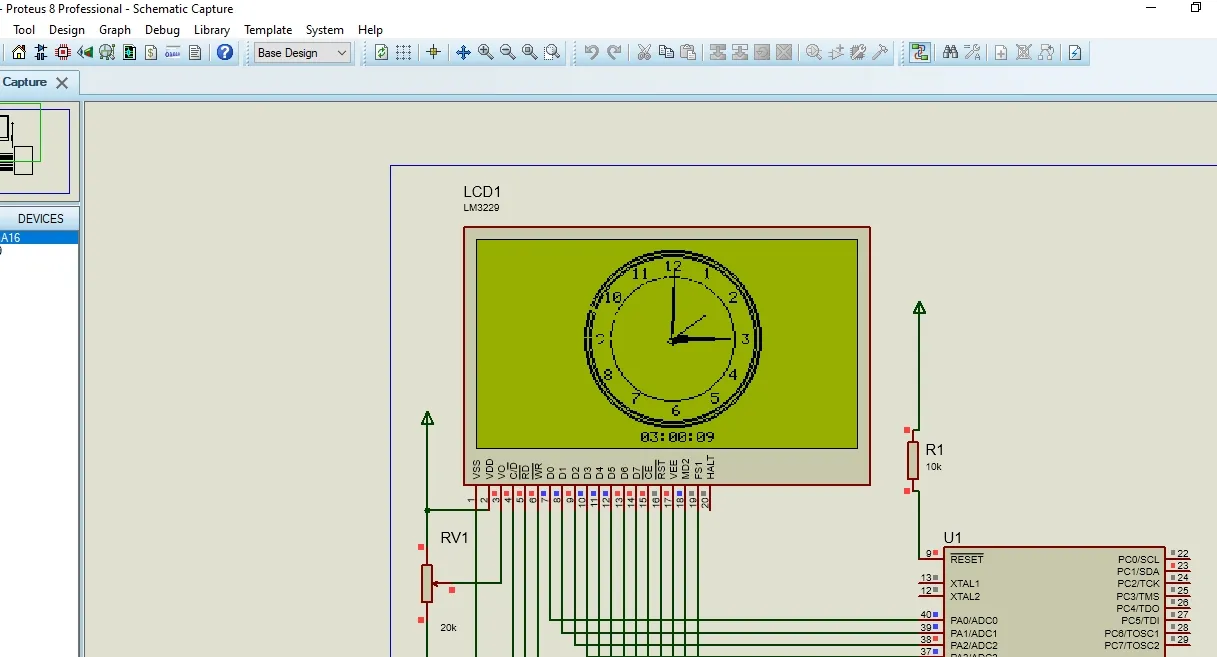This screenshot has height=657, width=1217.
Task: Toggle the wire autorouter button
Action: [x=920, y=53]
